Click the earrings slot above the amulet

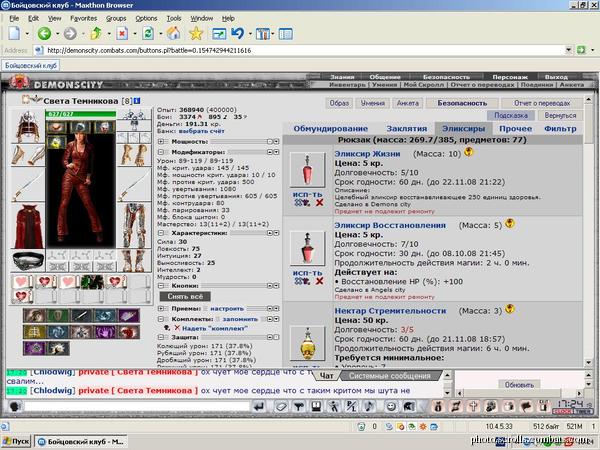tap(134, 115)
